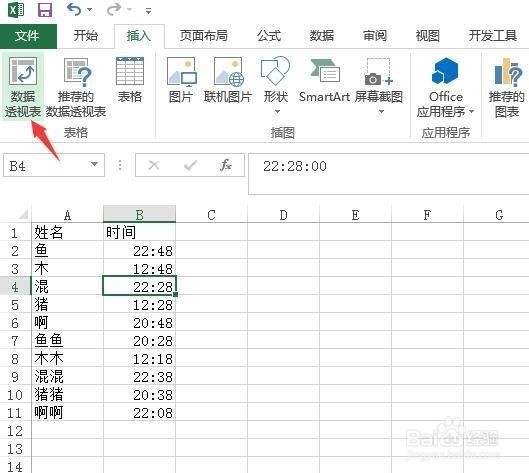Expand the 形状 dropdown arrow
This screenshot has height=473, width=529.
click(277, 111)
